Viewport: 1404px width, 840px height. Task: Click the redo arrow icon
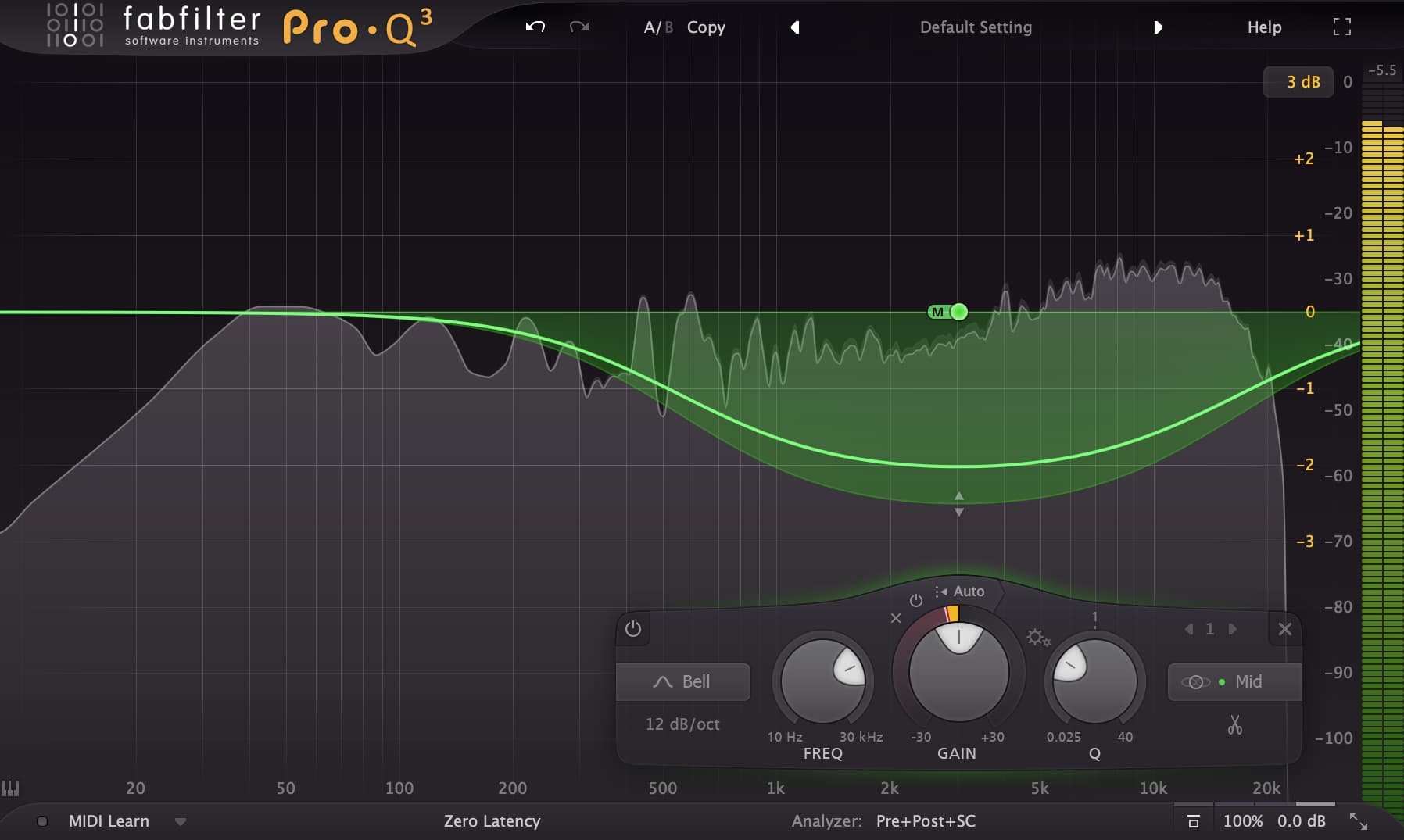pyautogui.click(x=579, y=27)
